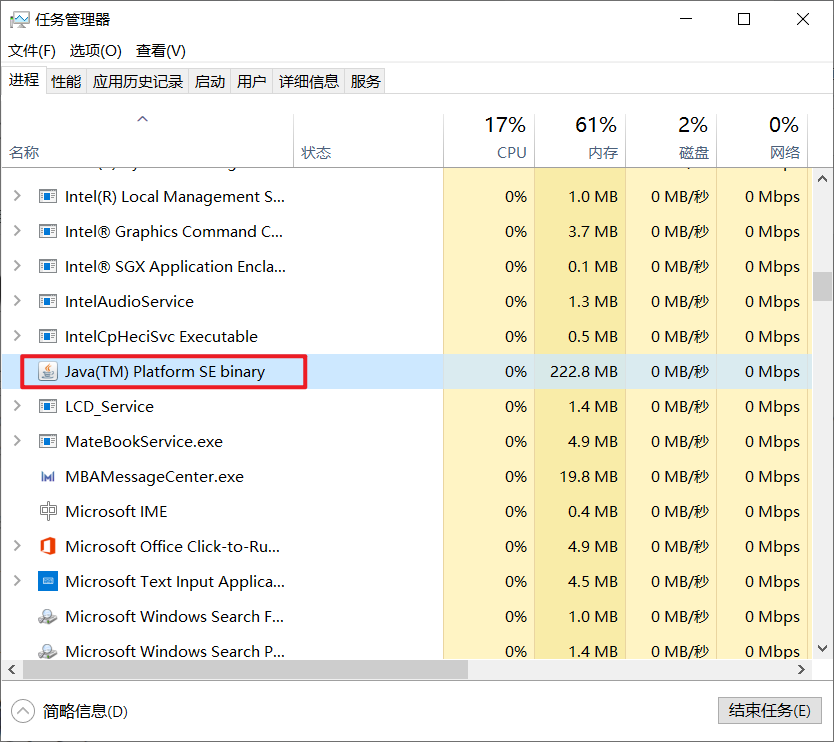Switch to the 性能 tab
This screenshot has height=742, width=834.
click(x=66, y=81)
